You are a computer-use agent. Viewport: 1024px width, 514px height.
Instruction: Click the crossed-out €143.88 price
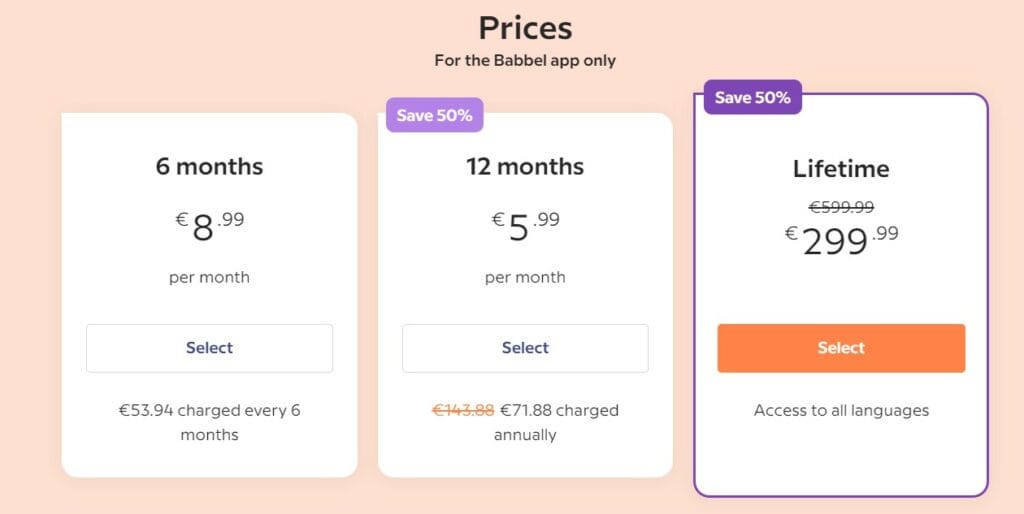(463, 410)
